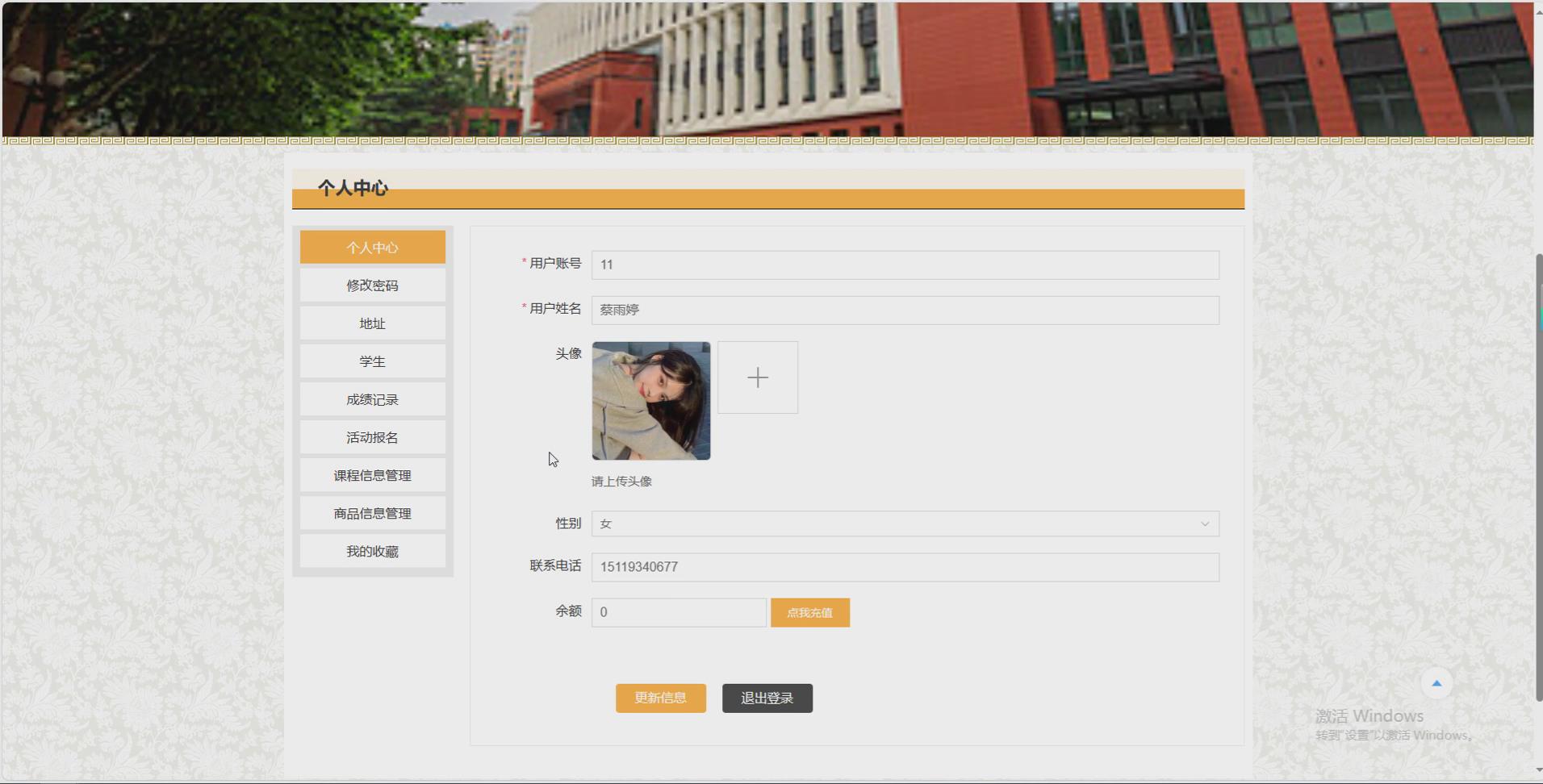Click the 点我充值 recharge button

click(x=810, y=612)
